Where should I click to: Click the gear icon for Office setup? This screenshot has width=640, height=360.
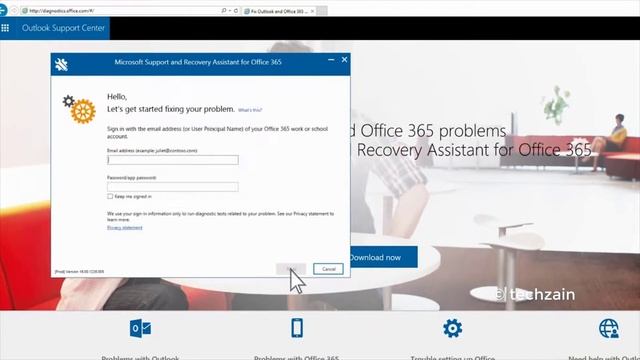[452, 328]
